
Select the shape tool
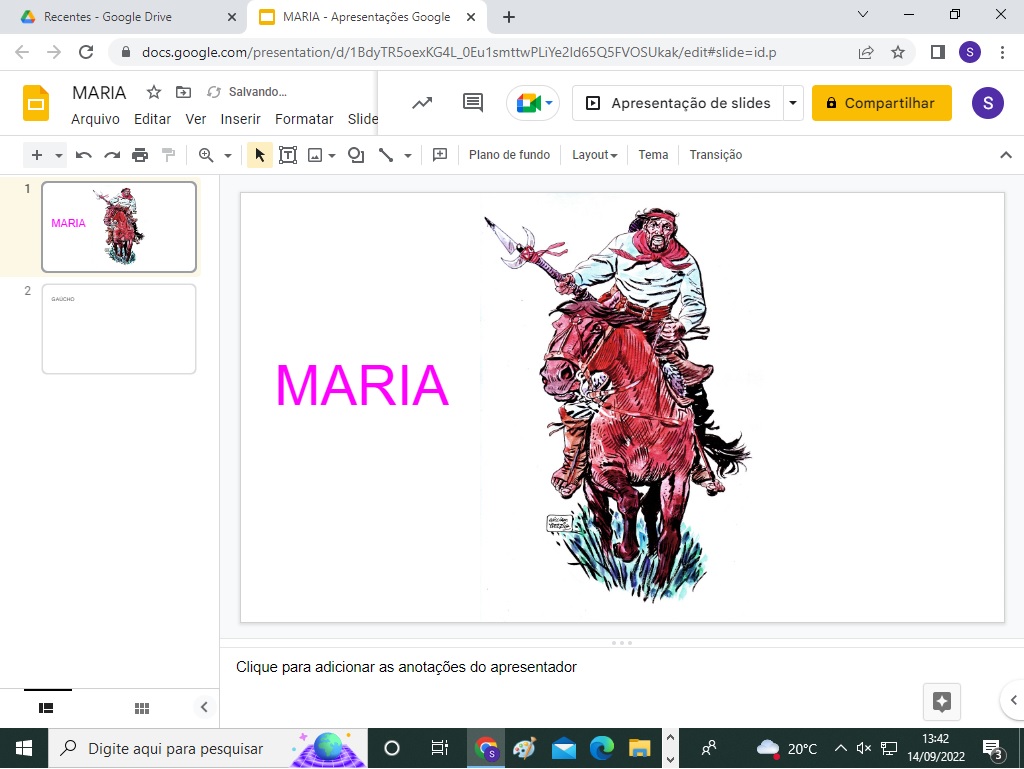[x=356, y=155]
